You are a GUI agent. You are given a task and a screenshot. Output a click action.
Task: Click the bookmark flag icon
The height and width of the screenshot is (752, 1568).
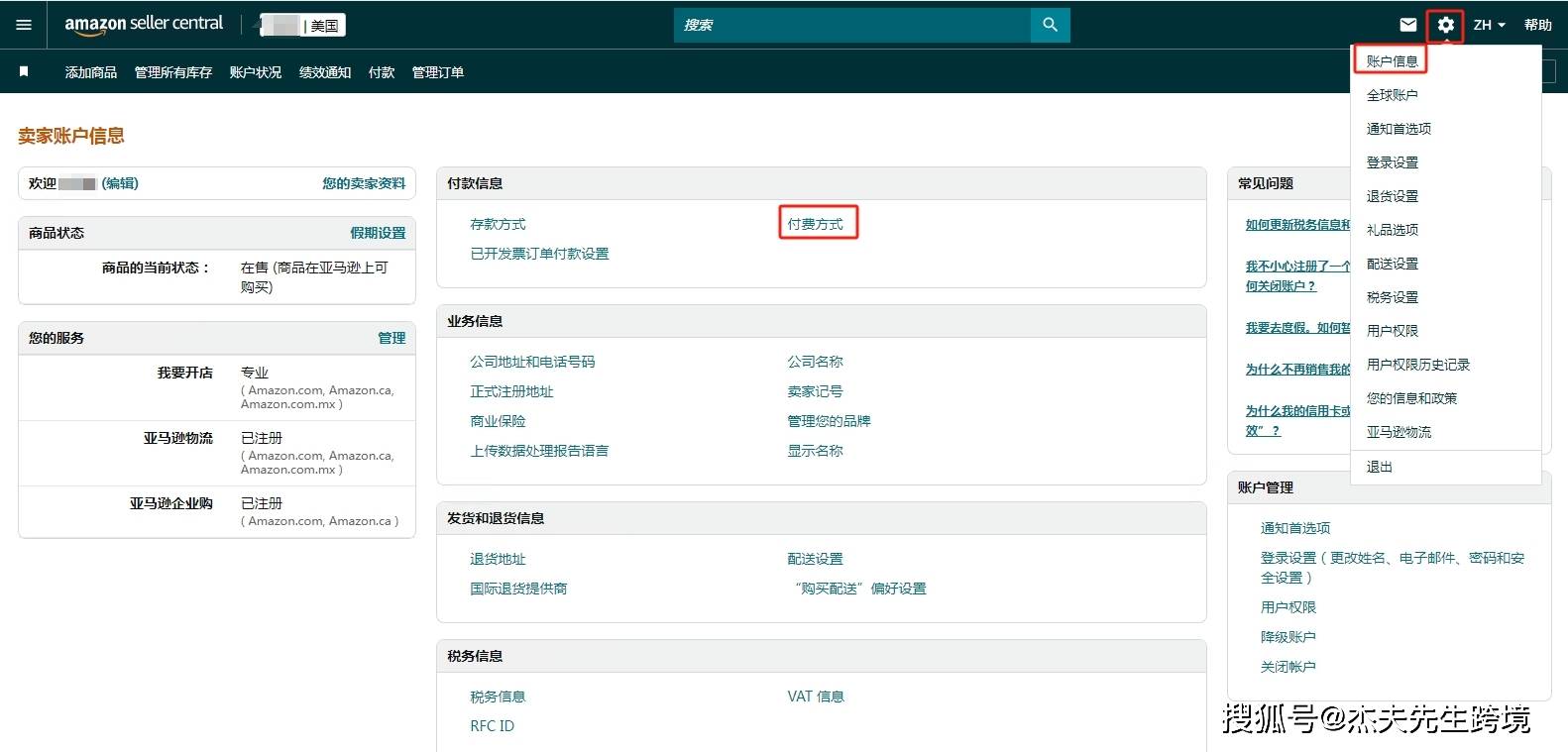(24, 71)
